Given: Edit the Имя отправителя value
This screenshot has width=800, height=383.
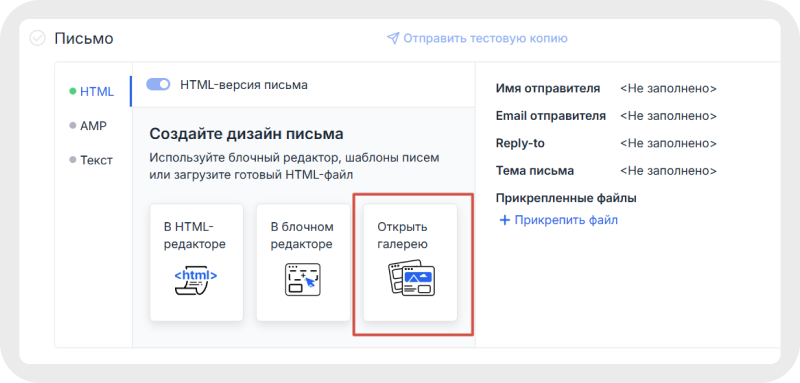Looking at the screenshot, I should (668, 89).
